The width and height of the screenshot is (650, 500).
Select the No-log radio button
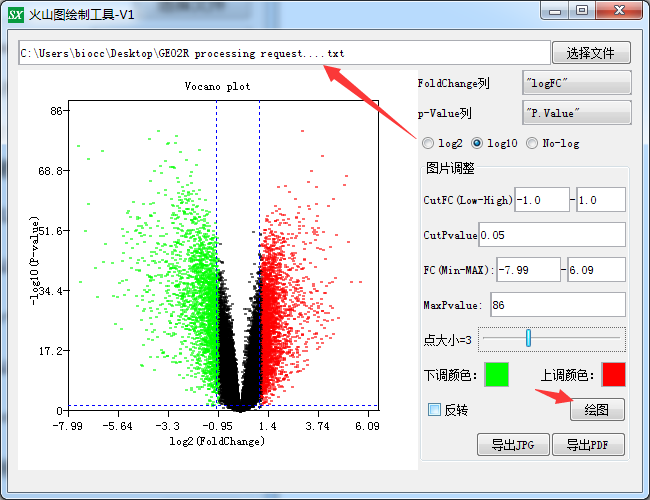532,143
